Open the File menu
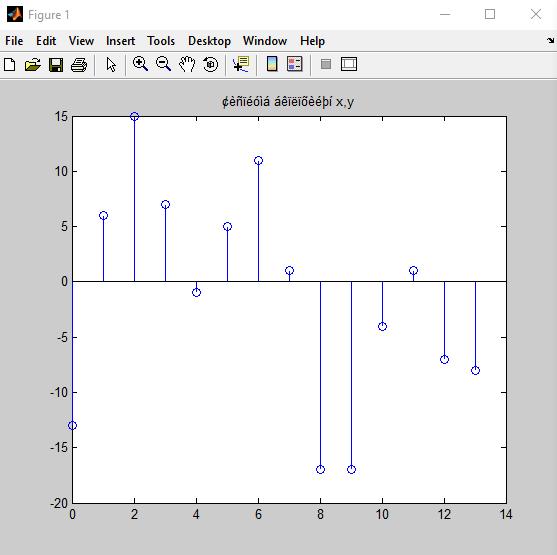This screenshot has height=555, width=557. pos(14,41)
